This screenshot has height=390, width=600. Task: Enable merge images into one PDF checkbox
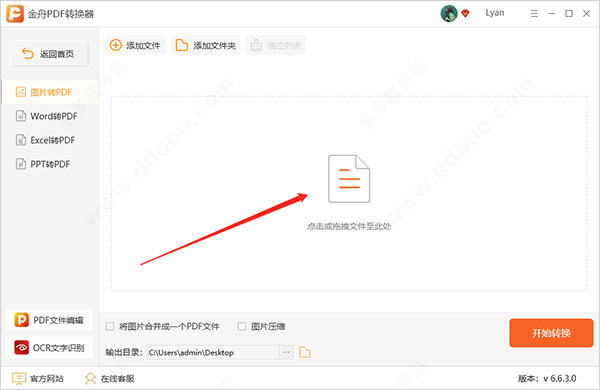tap(110, 326)
